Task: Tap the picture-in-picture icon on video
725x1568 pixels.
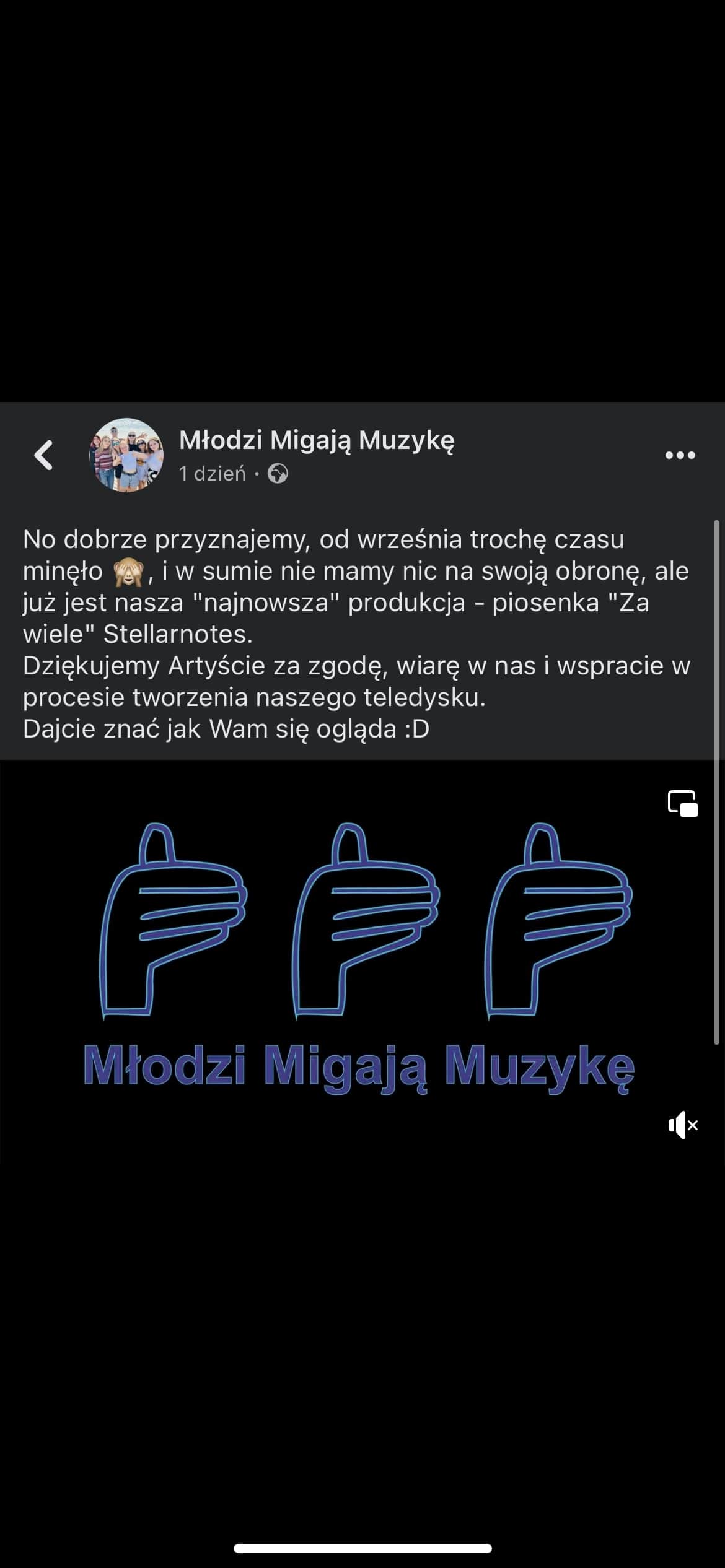Action: (x=682, y=804)
